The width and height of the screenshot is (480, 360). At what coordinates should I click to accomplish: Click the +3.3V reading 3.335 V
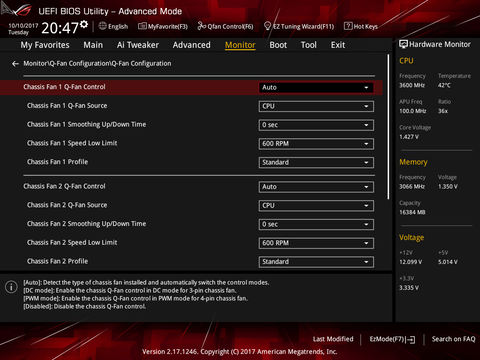click(x=409, y=288)
